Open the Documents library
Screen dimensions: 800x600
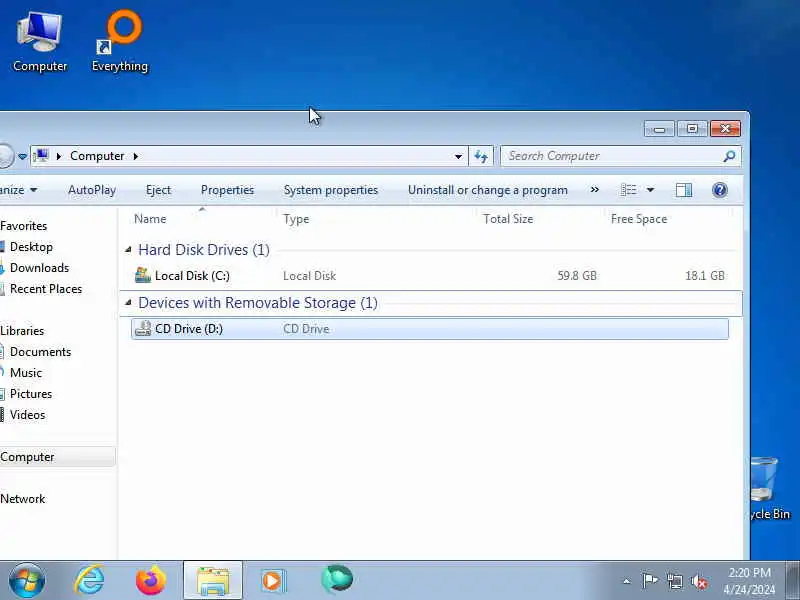tap(40, 352)
